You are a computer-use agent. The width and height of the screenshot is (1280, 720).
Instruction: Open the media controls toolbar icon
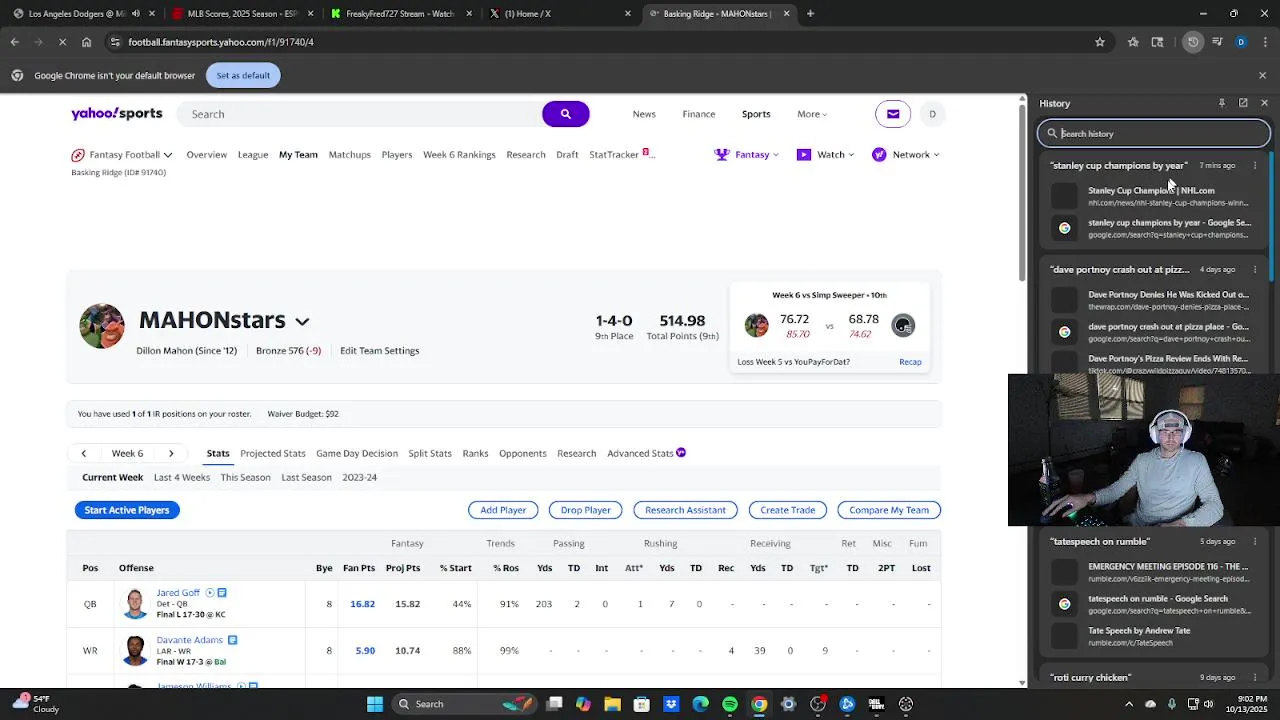pos(1217,42)
